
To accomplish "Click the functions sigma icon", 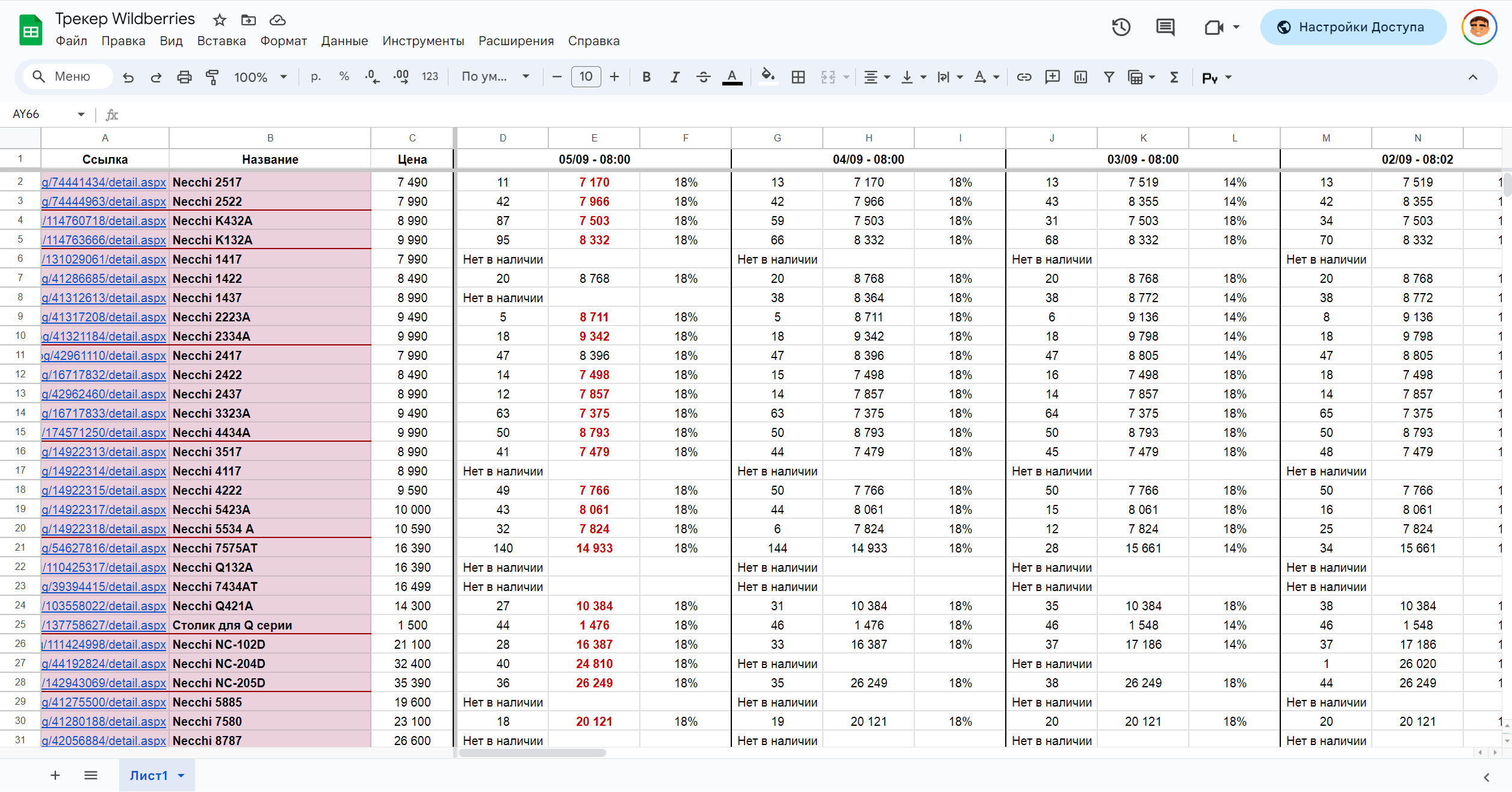I will point(1174,77).
